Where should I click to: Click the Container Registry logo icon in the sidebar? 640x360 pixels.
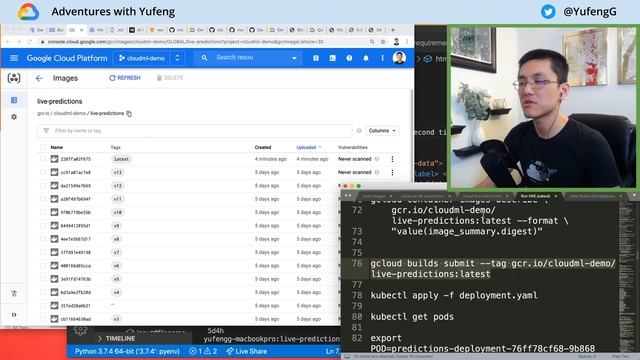pos(14,78)
